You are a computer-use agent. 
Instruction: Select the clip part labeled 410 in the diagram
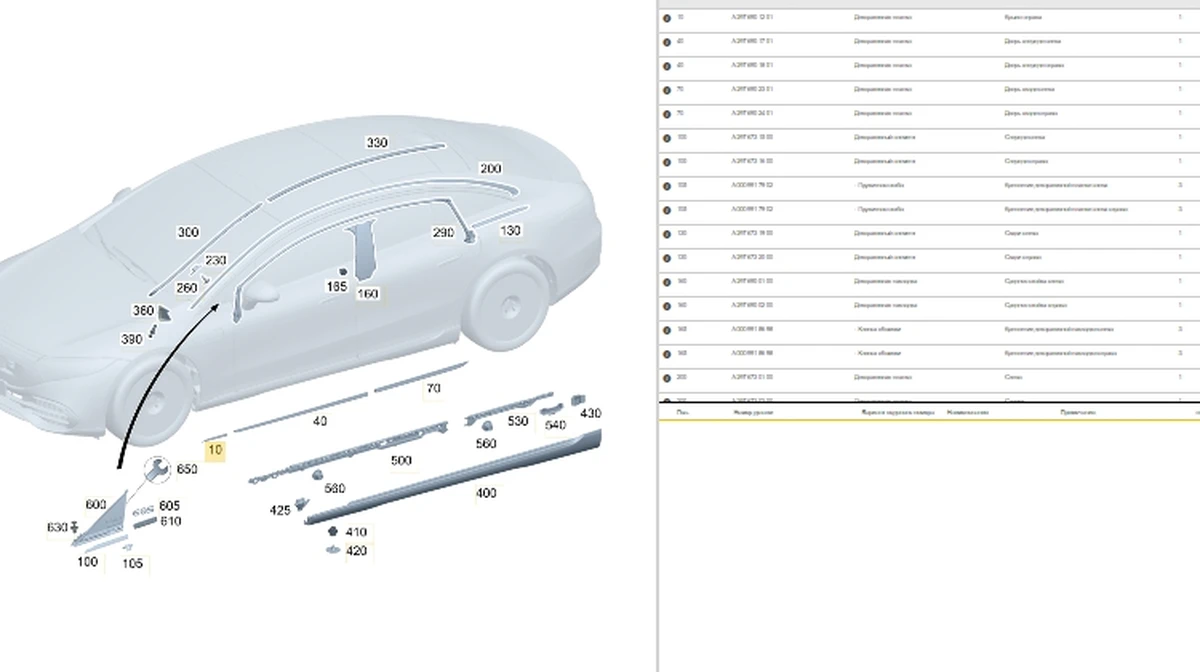[331, 531]
